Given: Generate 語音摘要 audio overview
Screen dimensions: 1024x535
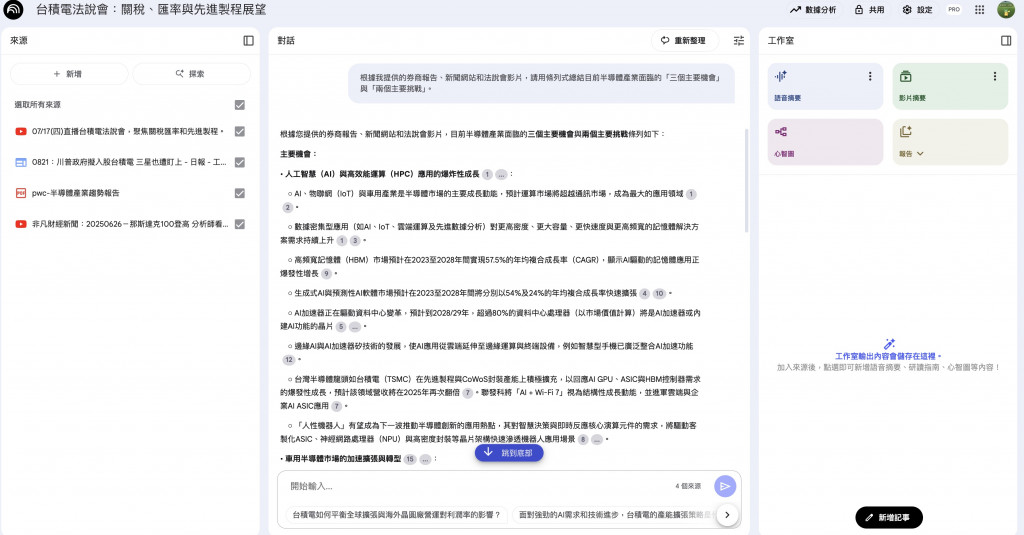Looking at the screenshot, I should [x=825, y=86].
